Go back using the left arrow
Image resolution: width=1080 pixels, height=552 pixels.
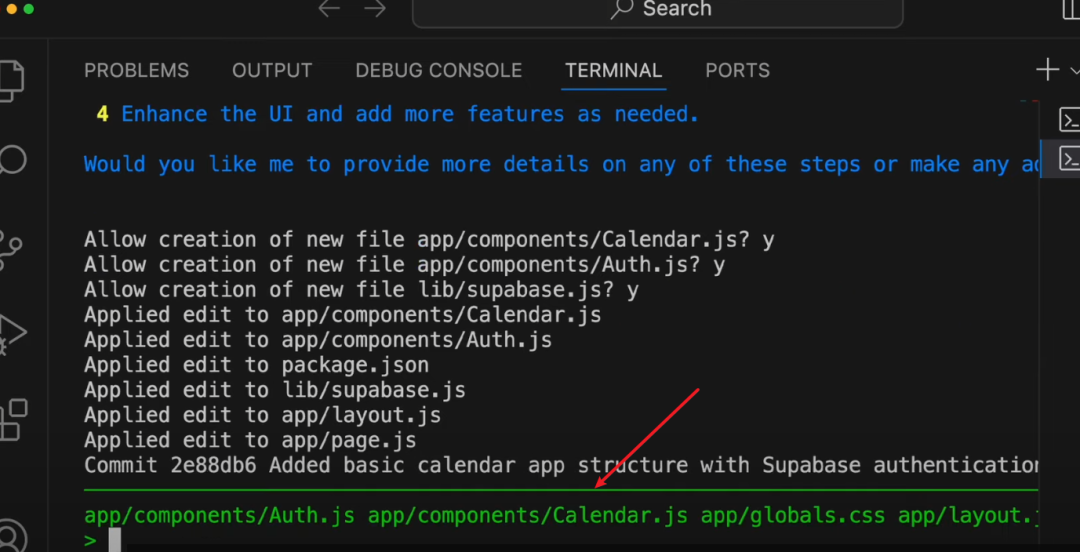click(x=329, y=9)
